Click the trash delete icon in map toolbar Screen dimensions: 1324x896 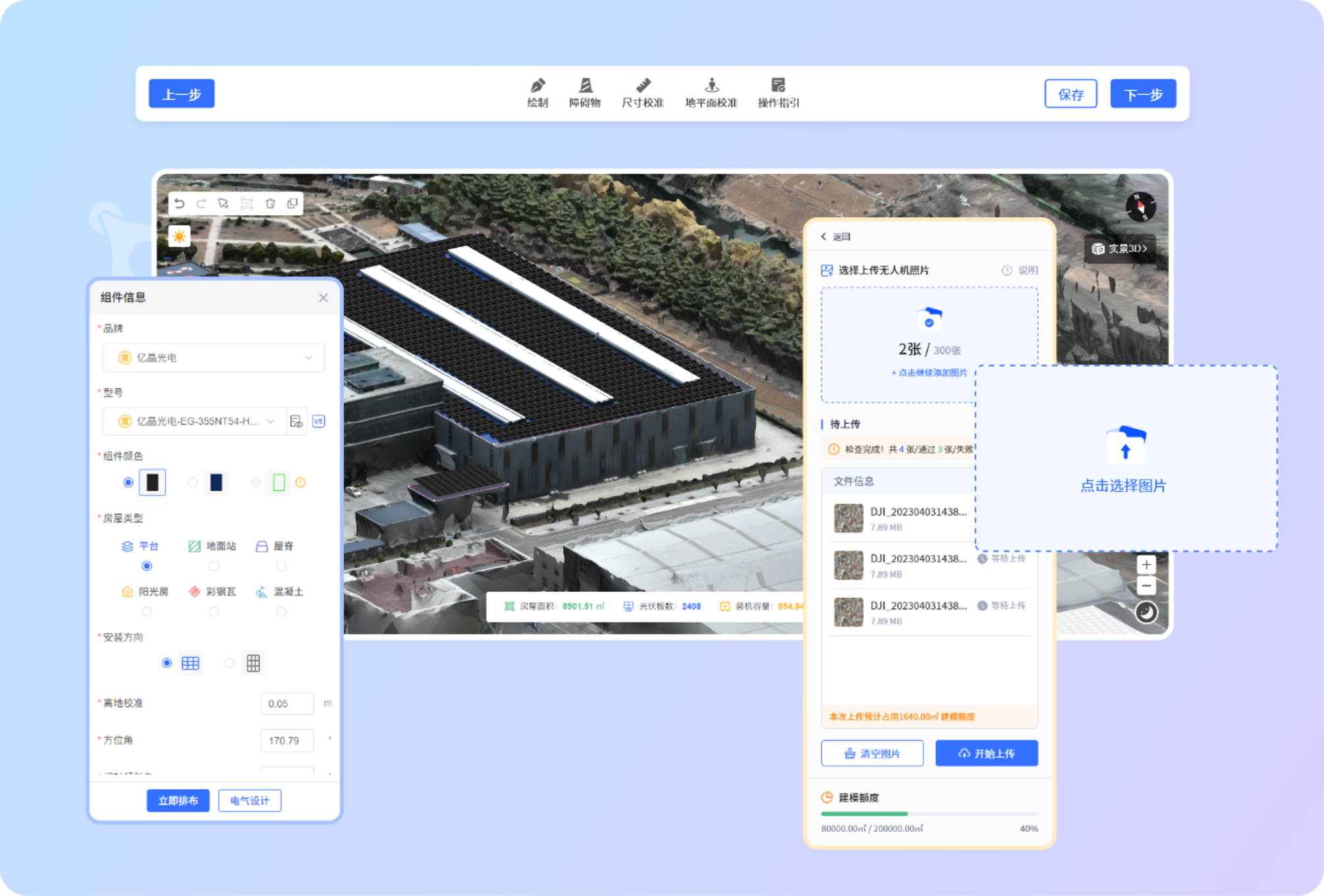coord(270,204)
